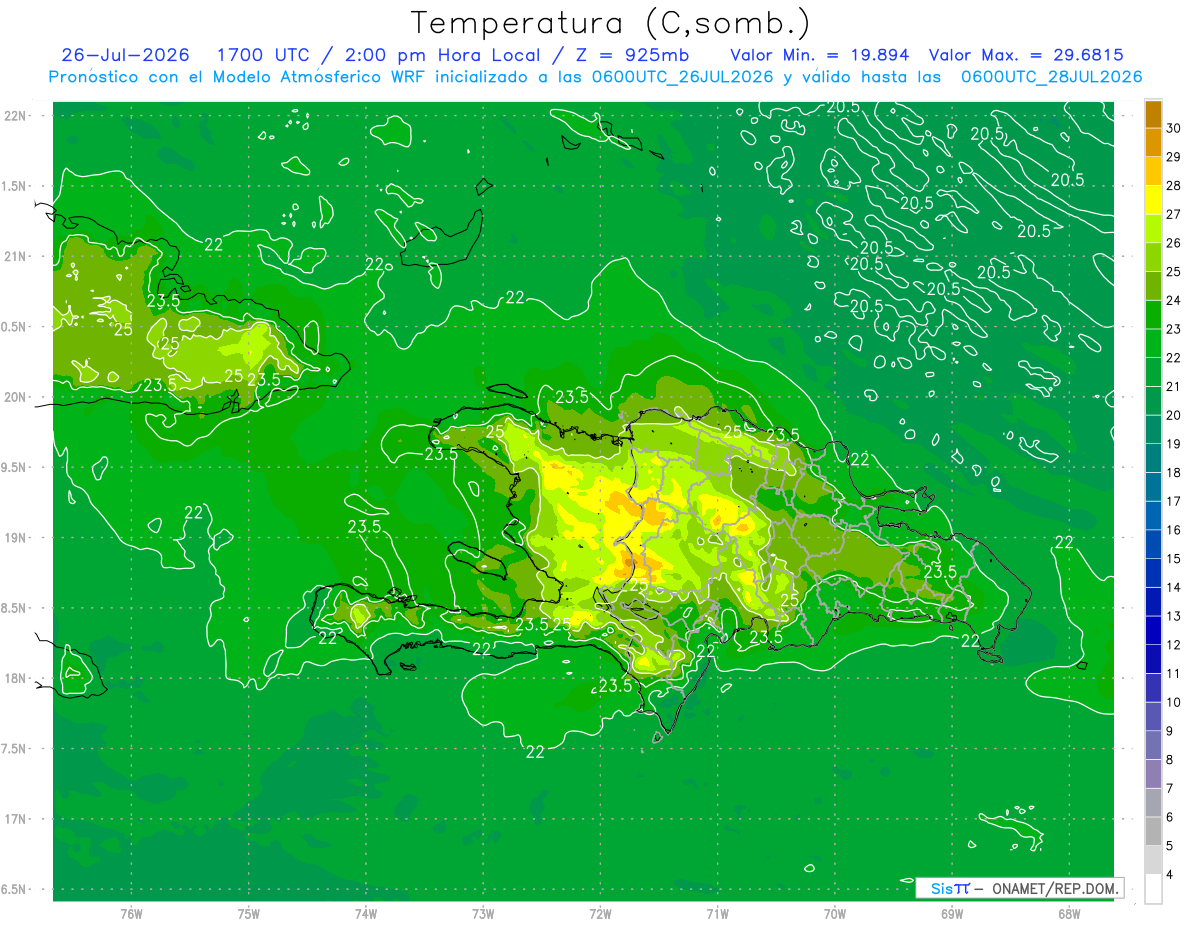1200x927 pixels.
Task: Click the blue legend swatch between 14 and 15
Action: pos(1153,574)
